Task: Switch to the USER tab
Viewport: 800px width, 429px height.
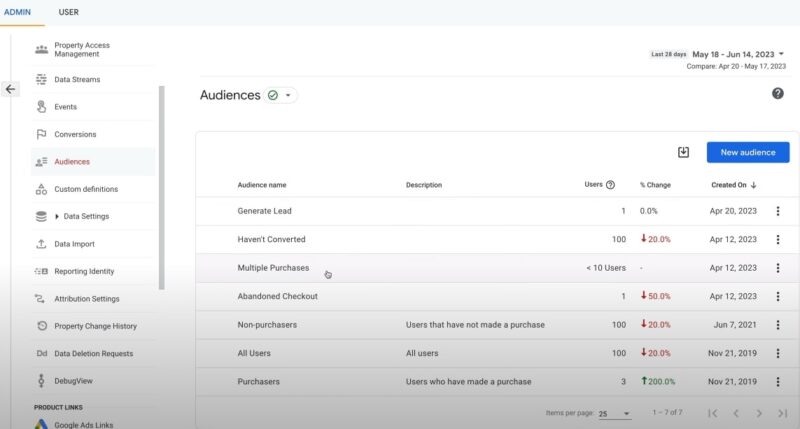Action: point(68,12)
